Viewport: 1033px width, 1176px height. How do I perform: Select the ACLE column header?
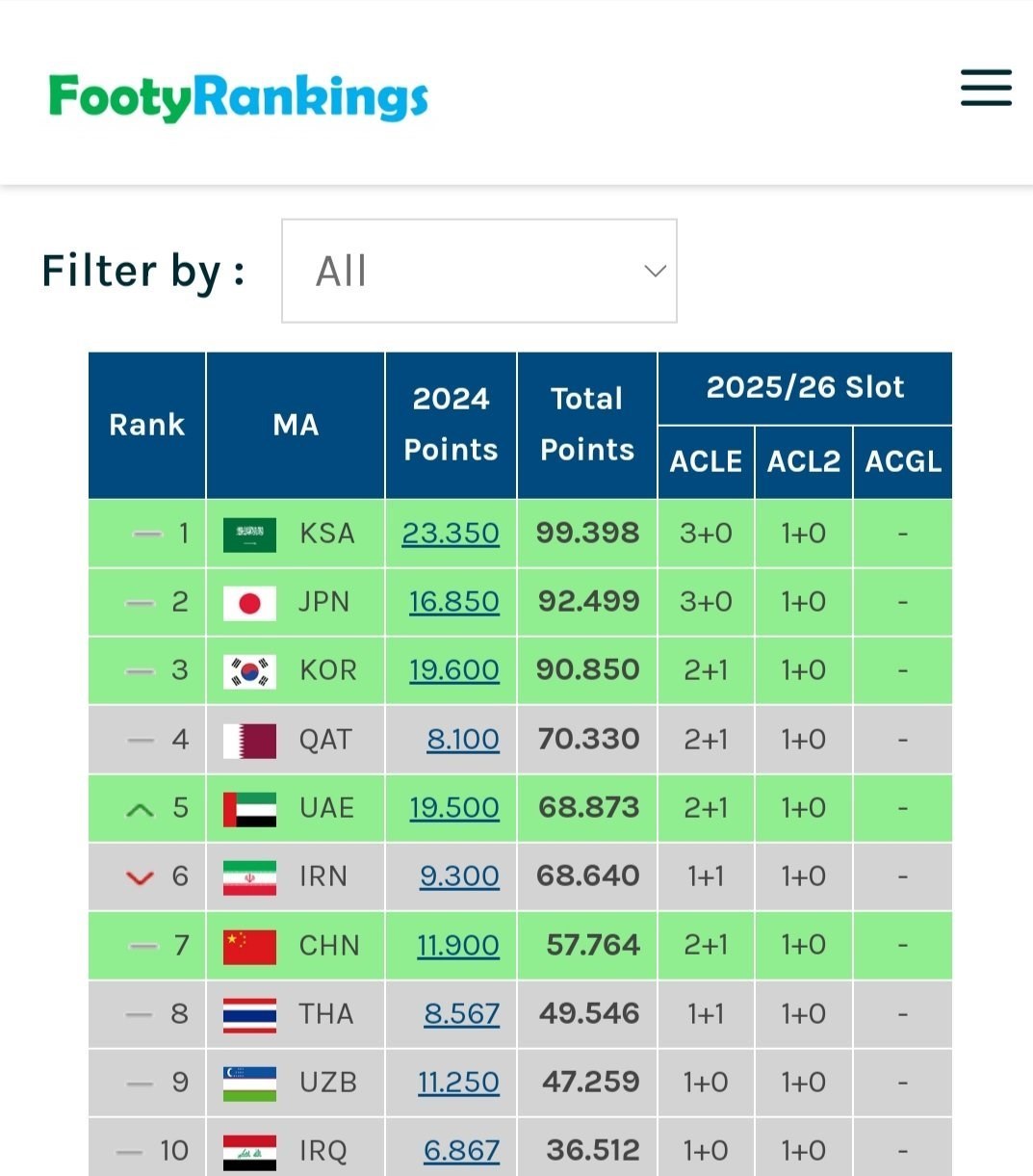pos(706,461)
